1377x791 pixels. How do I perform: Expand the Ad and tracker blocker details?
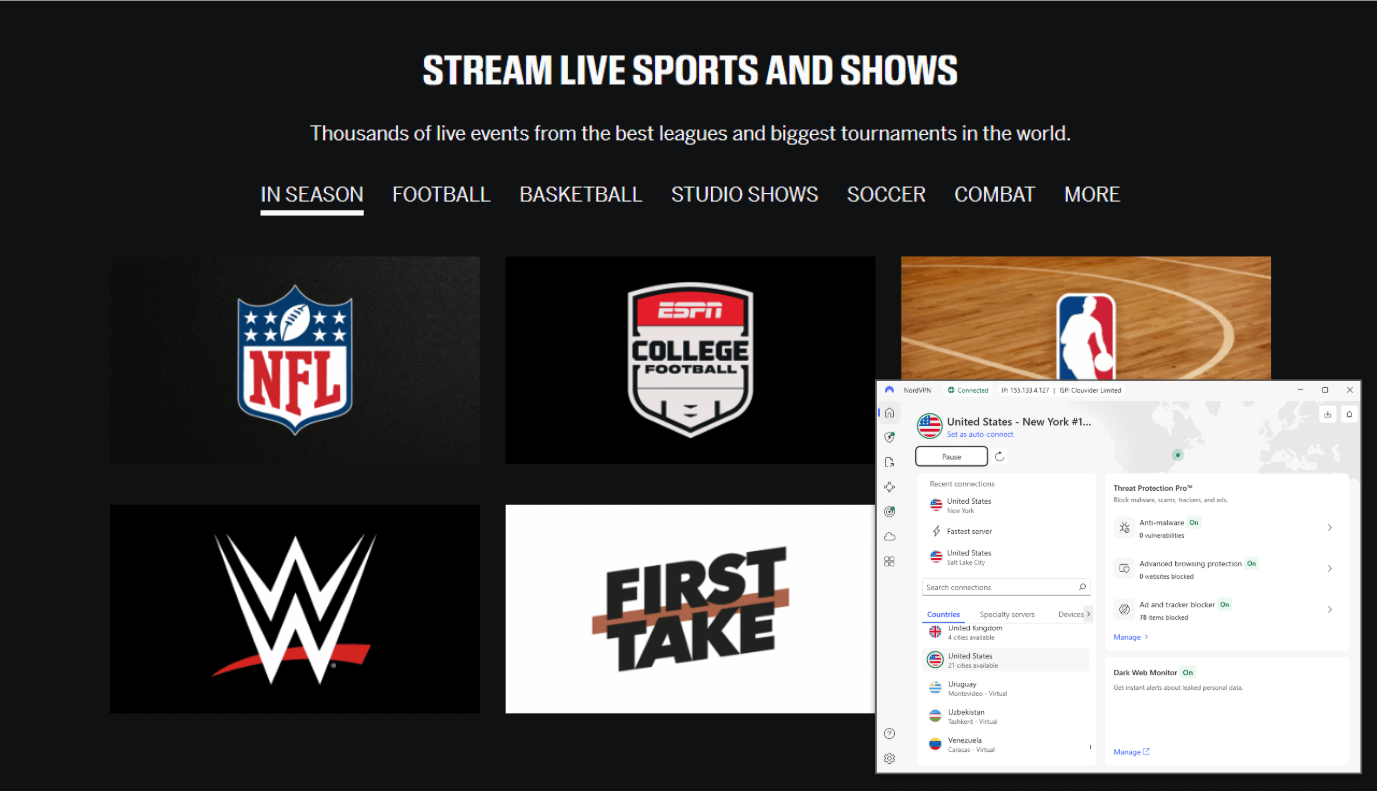(x=1330, y=609)
